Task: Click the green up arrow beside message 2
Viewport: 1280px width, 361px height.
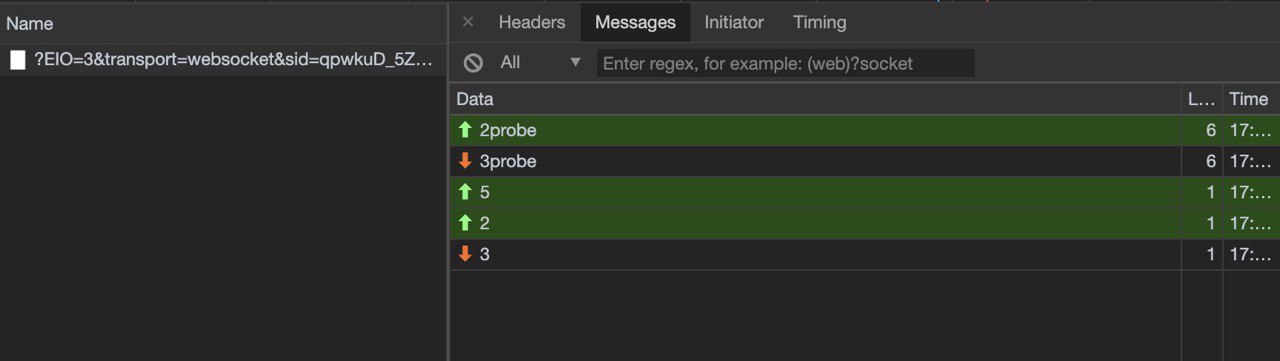Action: click(464, 223)
